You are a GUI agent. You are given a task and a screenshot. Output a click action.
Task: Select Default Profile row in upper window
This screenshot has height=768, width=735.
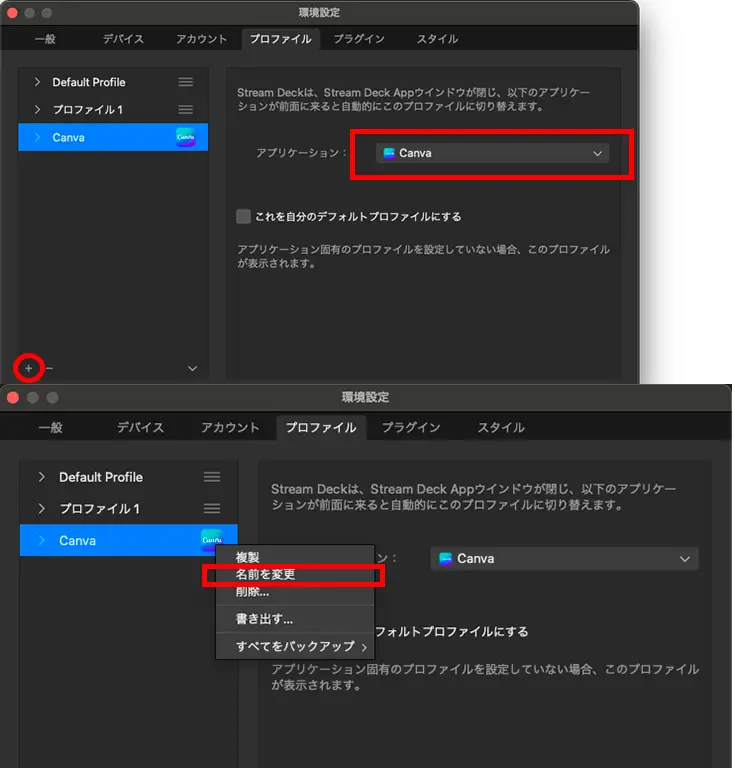(x=113, y=82)
